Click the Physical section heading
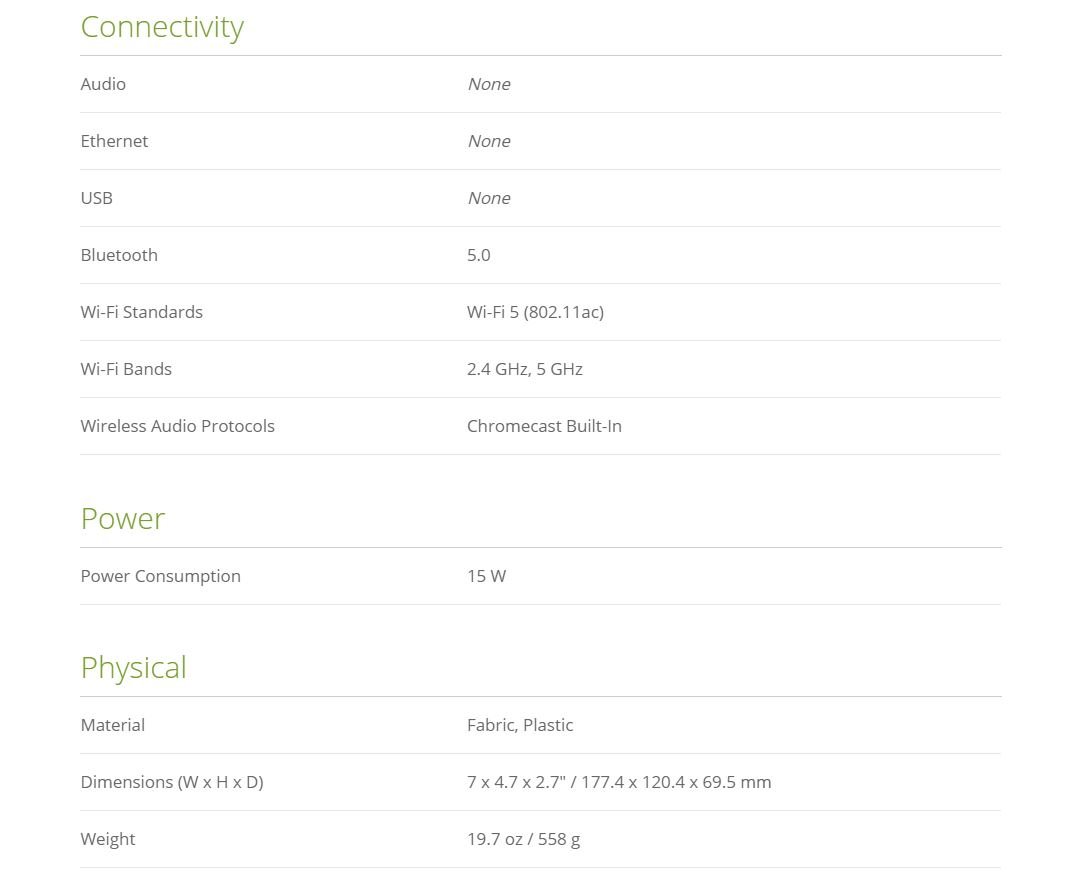 (134, 667)
